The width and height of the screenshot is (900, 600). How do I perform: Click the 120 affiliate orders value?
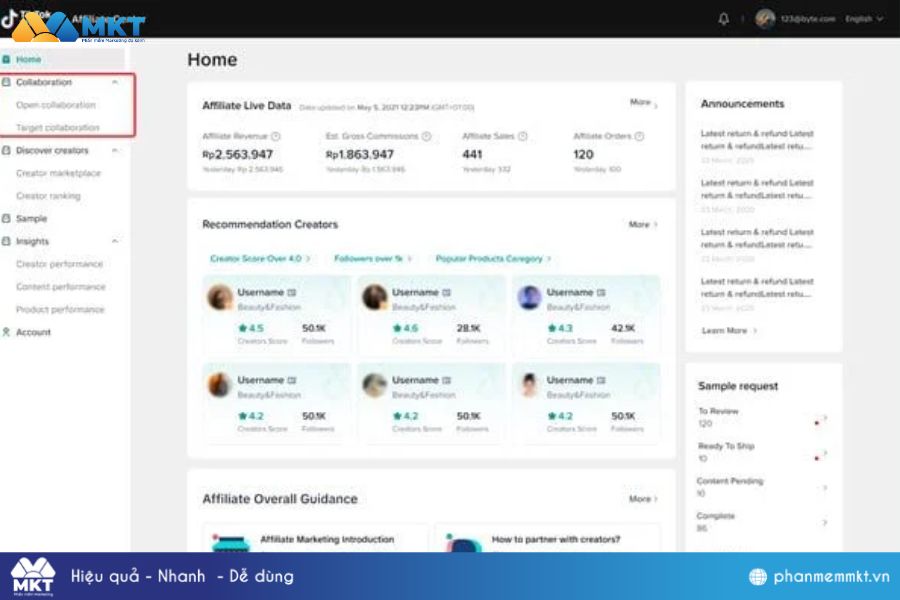pos(583,154)
